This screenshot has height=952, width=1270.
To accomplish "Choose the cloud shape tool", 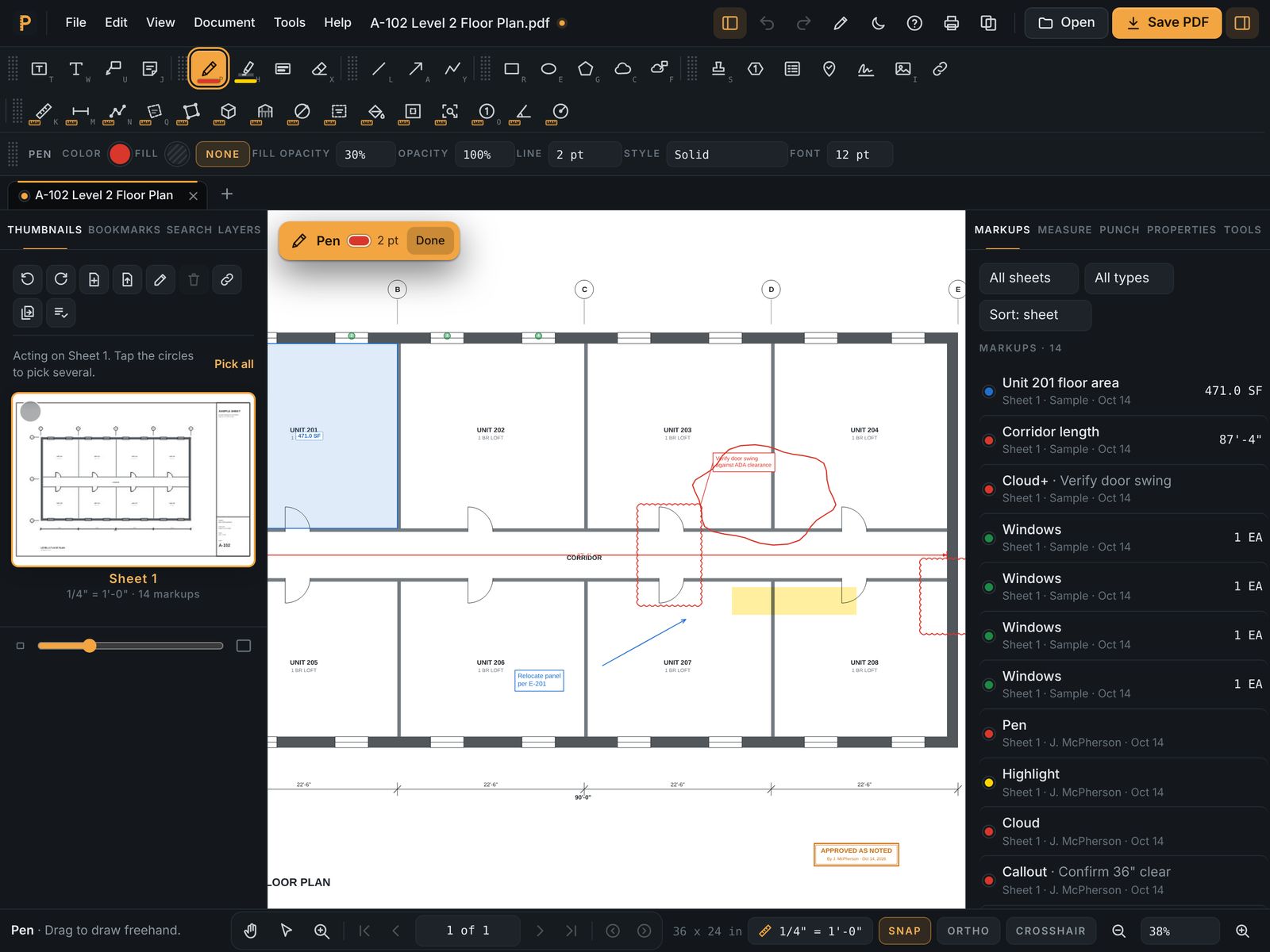I will coord(623,69).
